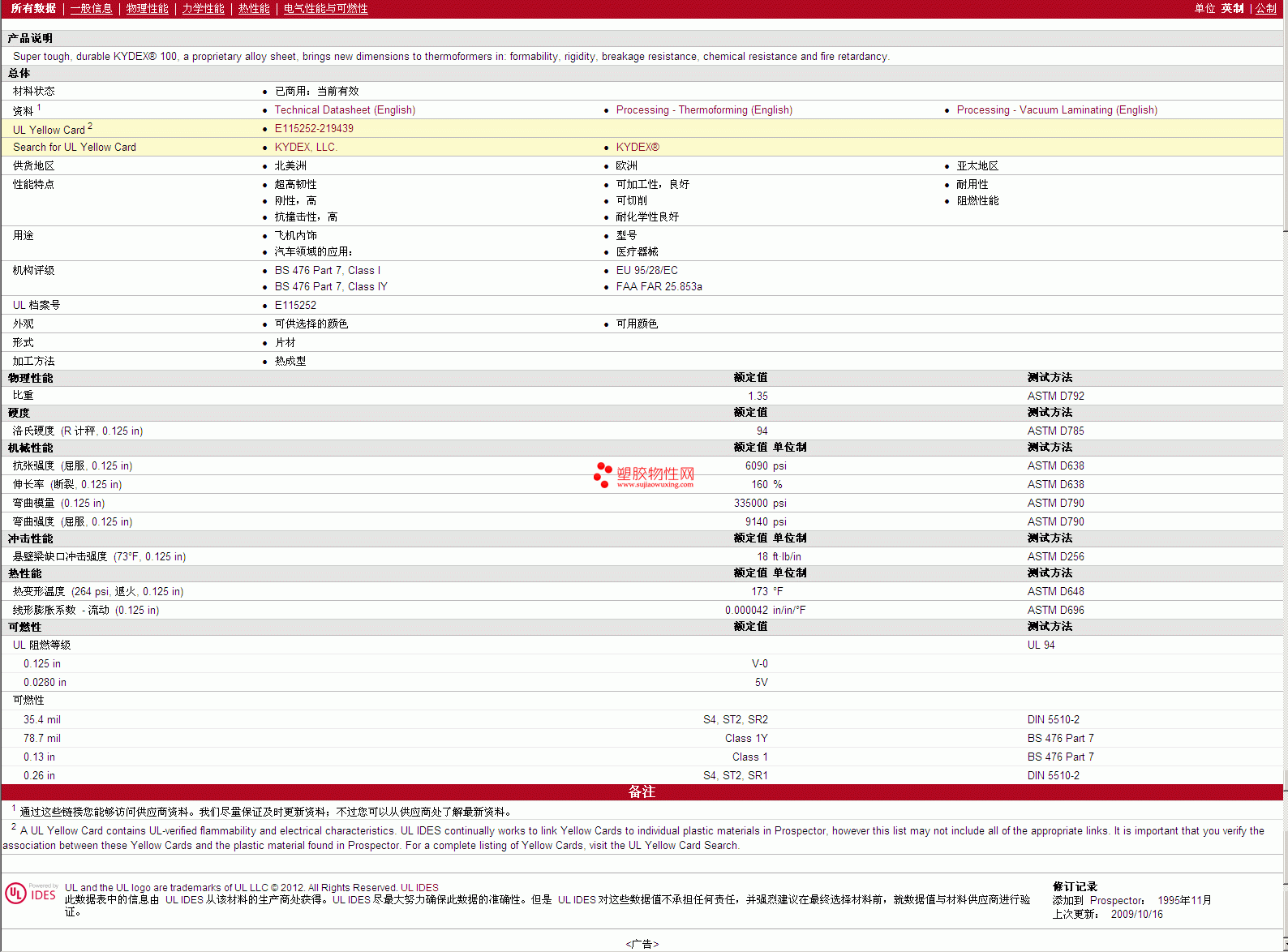Click the 产品说明 section heading
This screenshot has width=1288, height=952.
(30, 38)
